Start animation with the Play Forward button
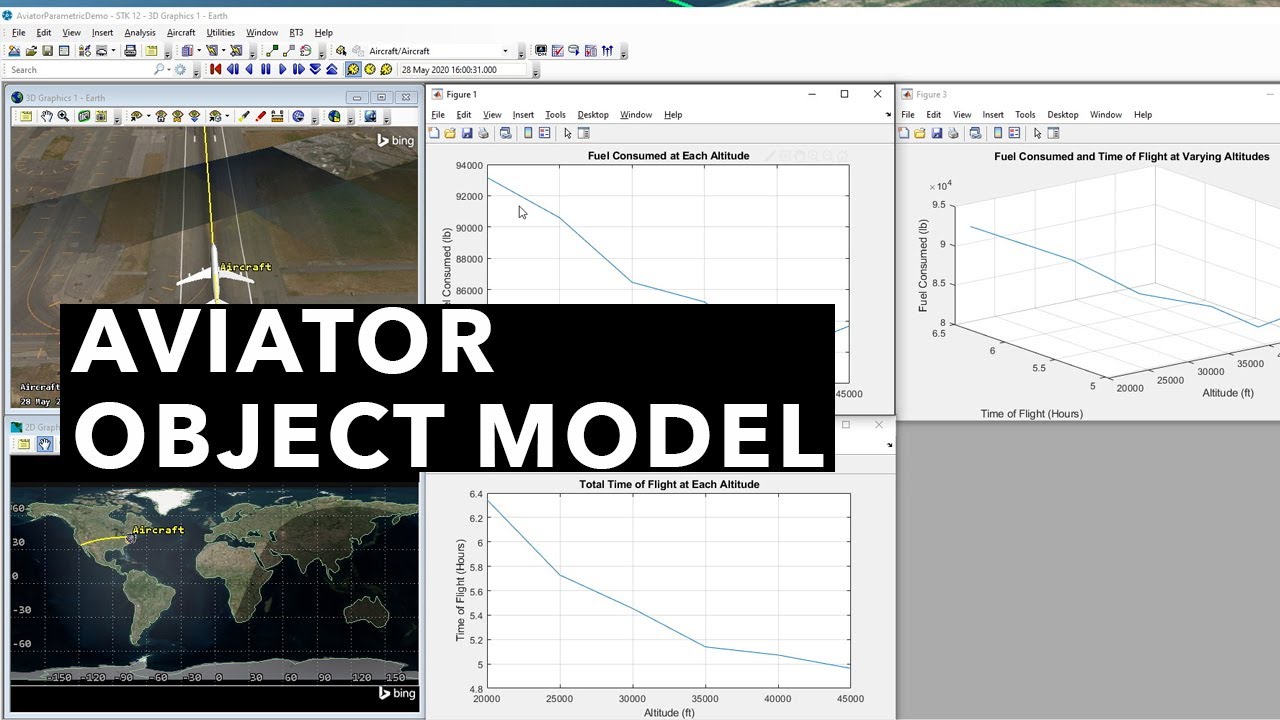This screenshot has width=1280, height=720. click(282, 69)
